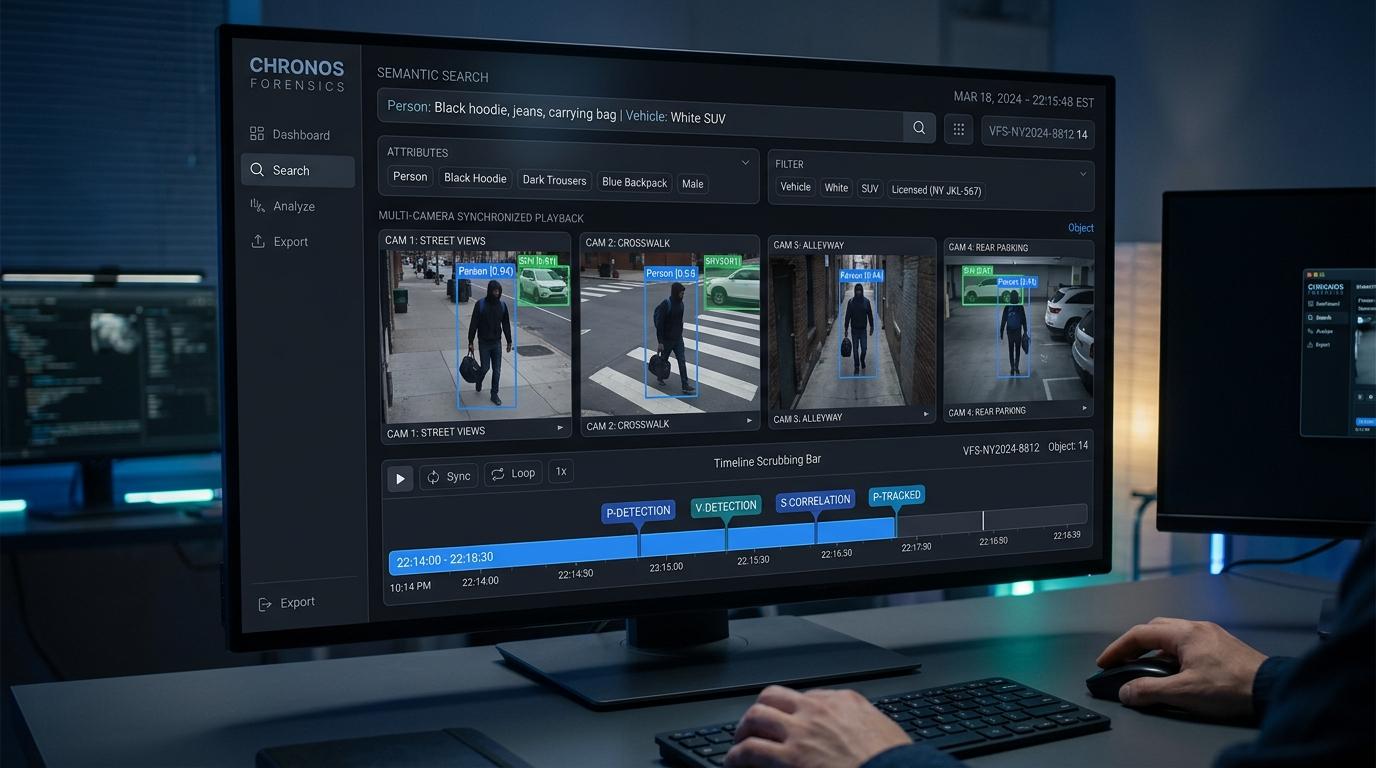
Task: Toggle the Blue Backpack attribute chip
Action: pos(634,182)
